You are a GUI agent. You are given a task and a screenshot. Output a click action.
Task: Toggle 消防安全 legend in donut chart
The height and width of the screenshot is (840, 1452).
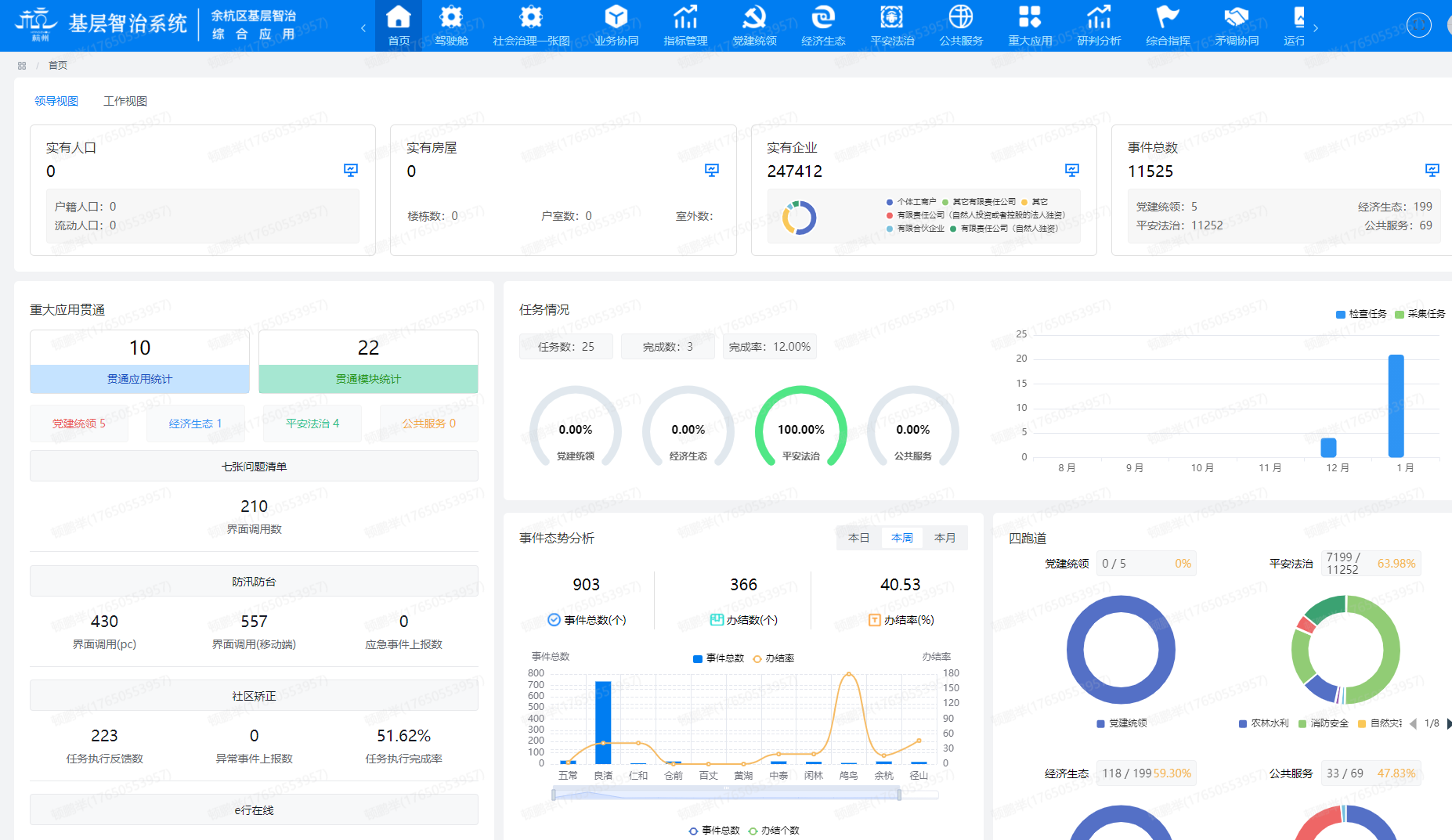(1324, 723)
